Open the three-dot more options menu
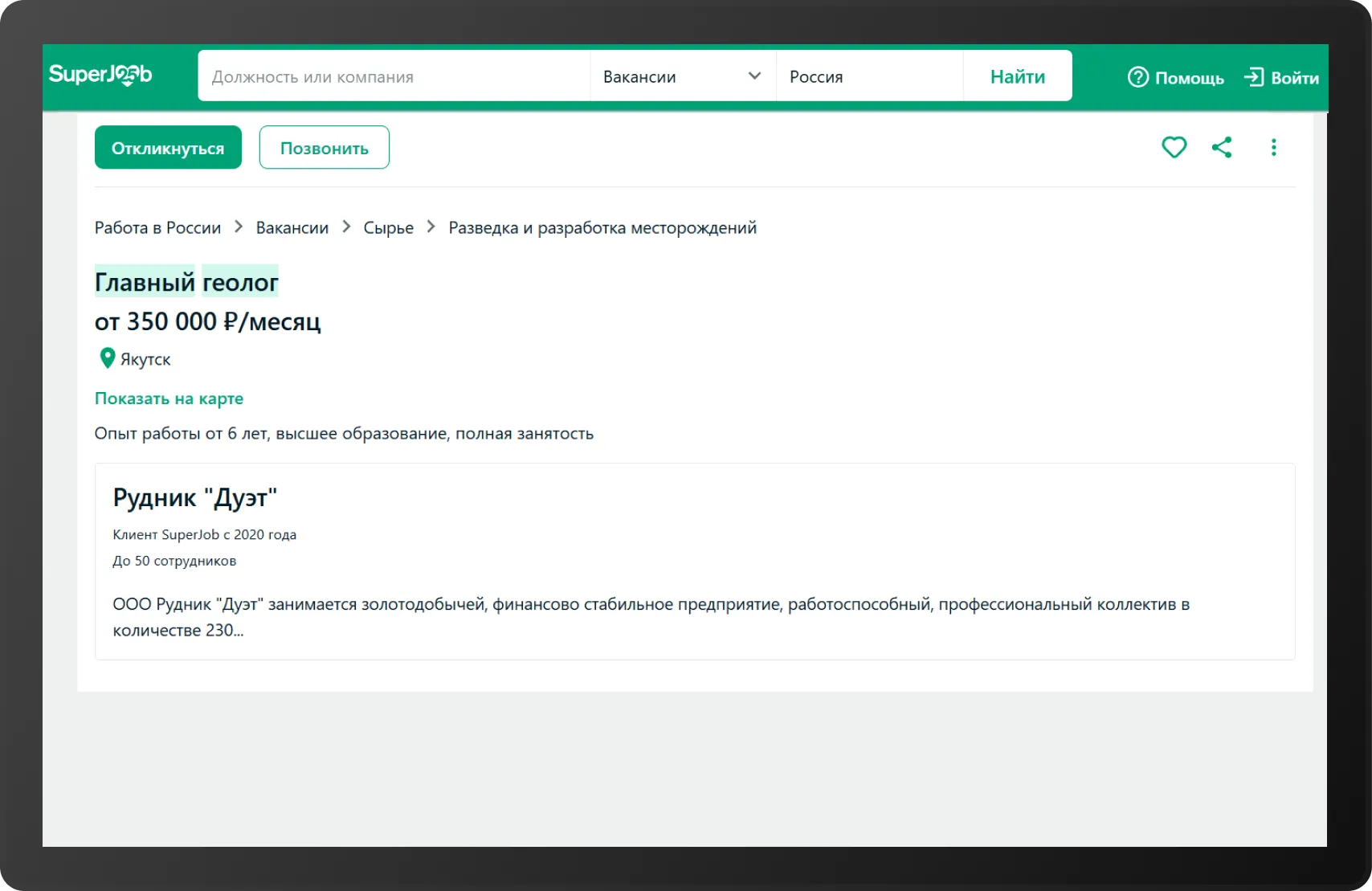Image resolution: width=1372 pixels, height=891 pixels. 1273,148
